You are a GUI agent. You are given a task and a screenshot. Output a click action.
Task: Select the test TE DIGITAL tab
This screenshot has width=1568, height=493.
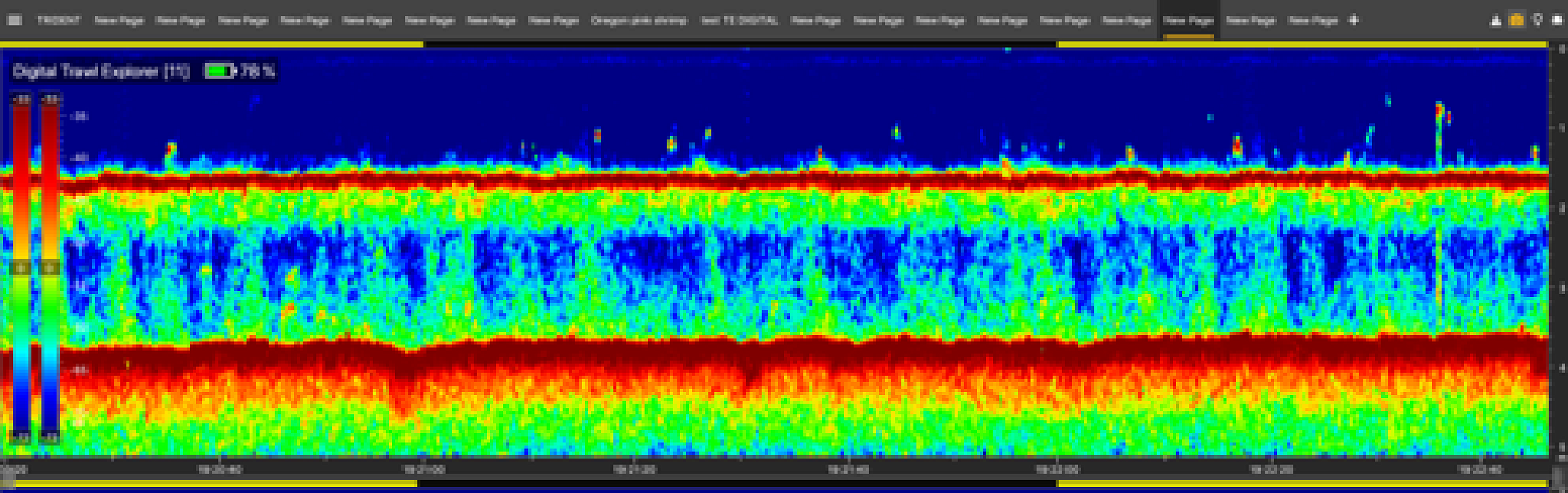[739, 20]
